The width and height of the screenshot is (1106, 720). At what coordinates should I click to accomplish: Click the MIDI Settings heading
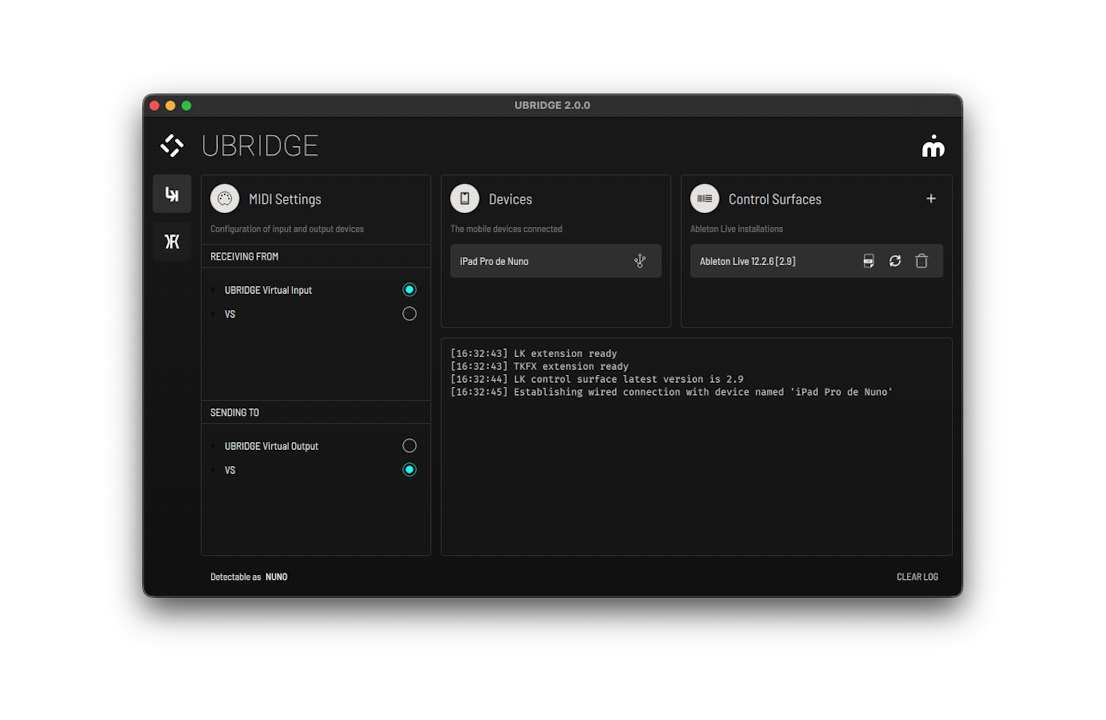(285, 199)
